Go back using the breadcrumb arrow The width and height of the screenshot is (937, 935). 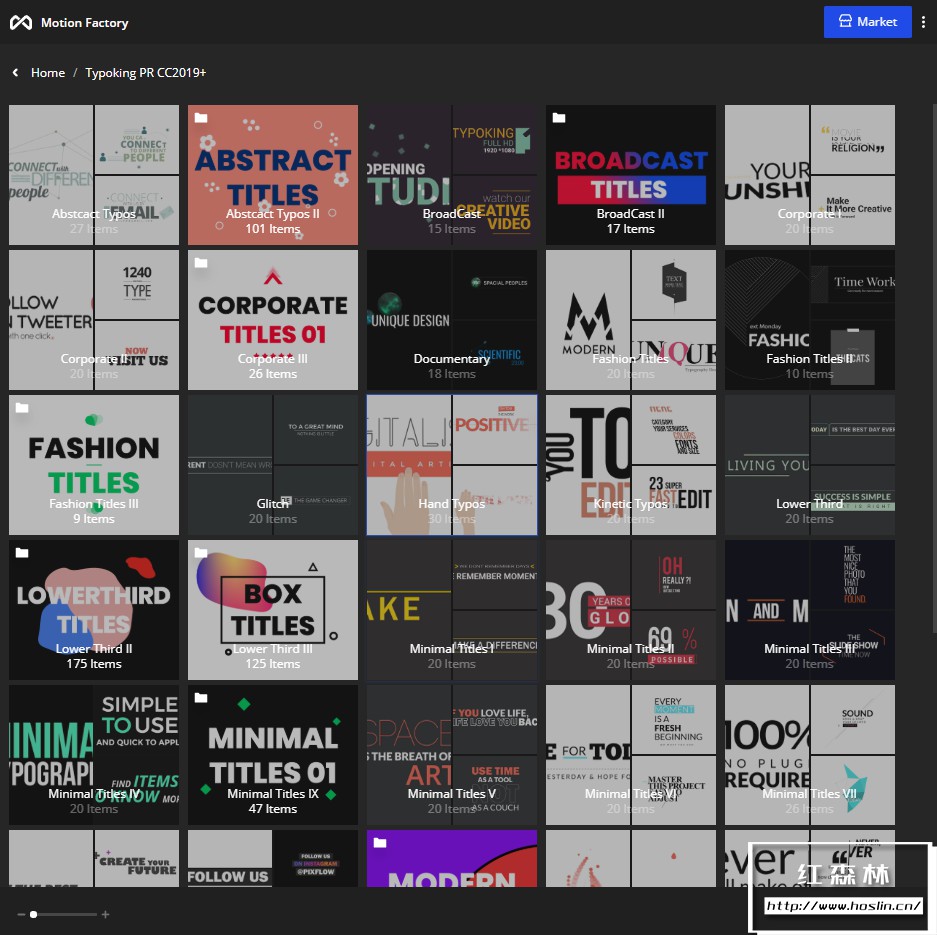16,73
